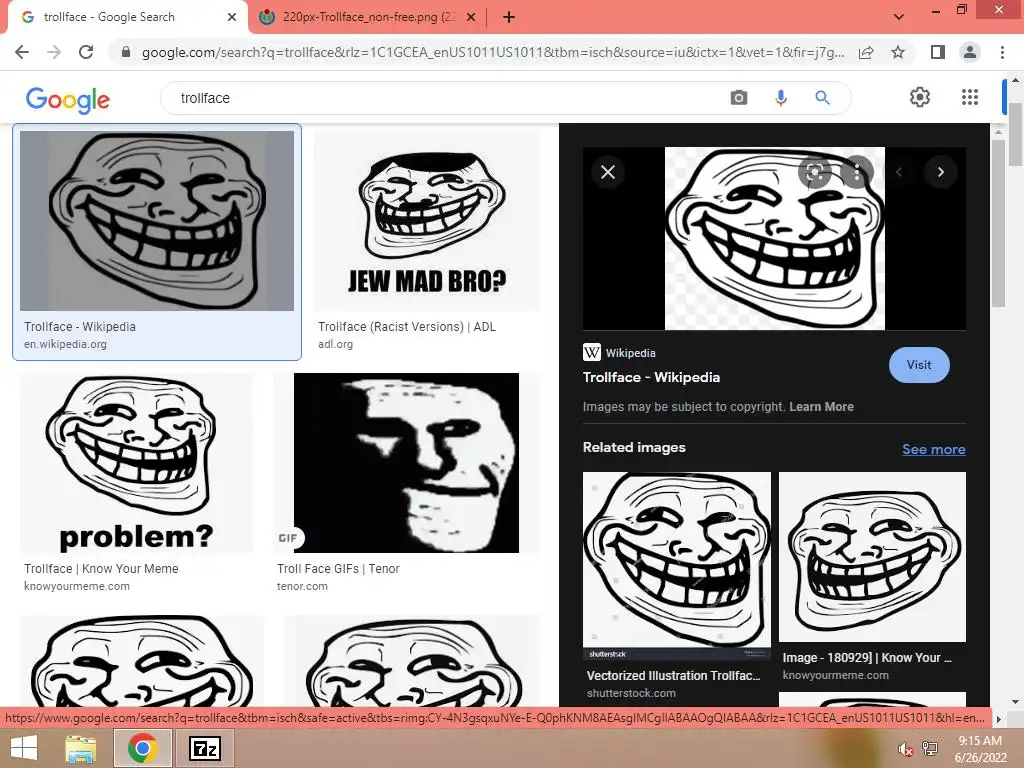Open File Explorer from the taskbar

(81, 748)
